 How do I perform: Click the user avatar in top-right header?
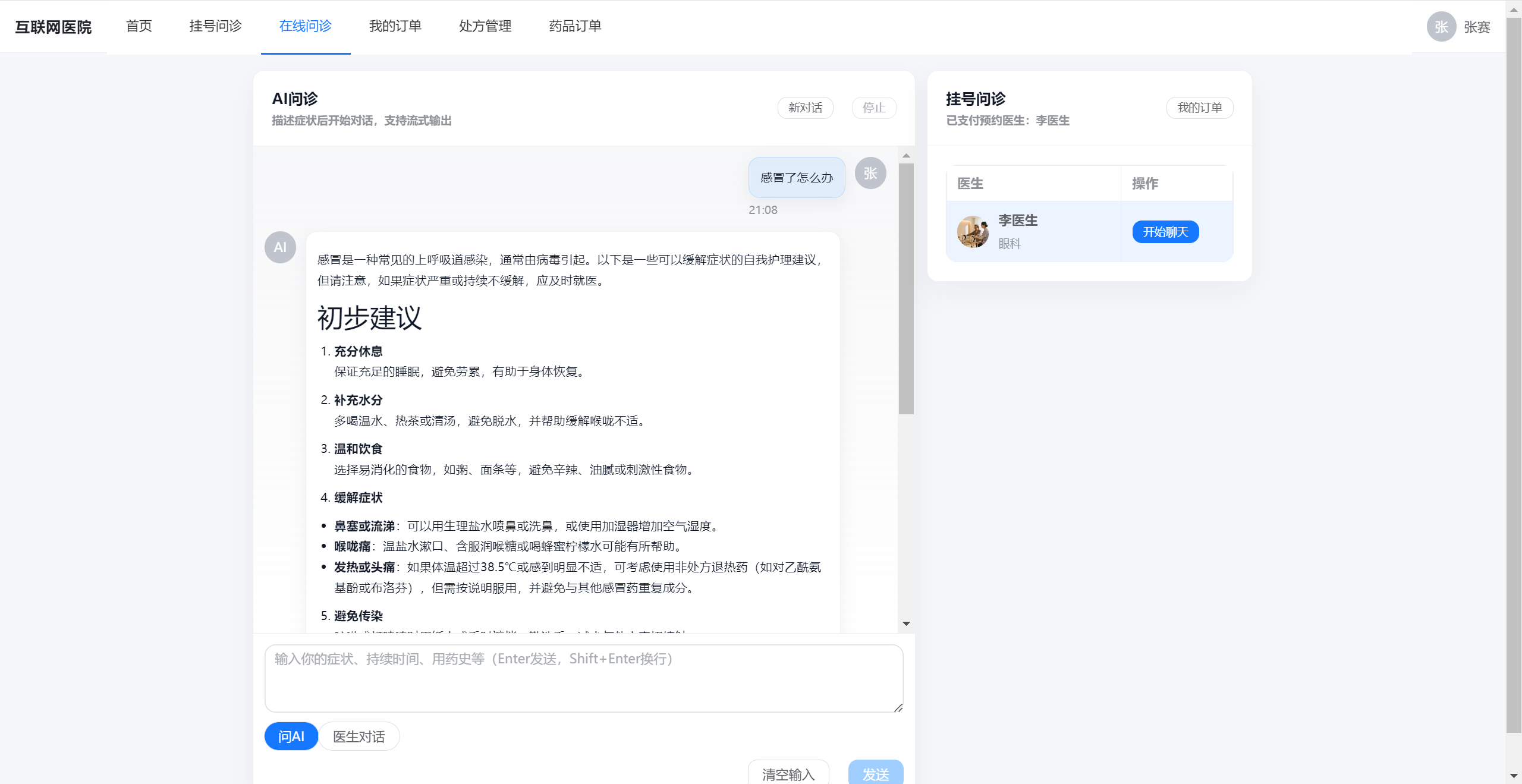coord(1441,27)
